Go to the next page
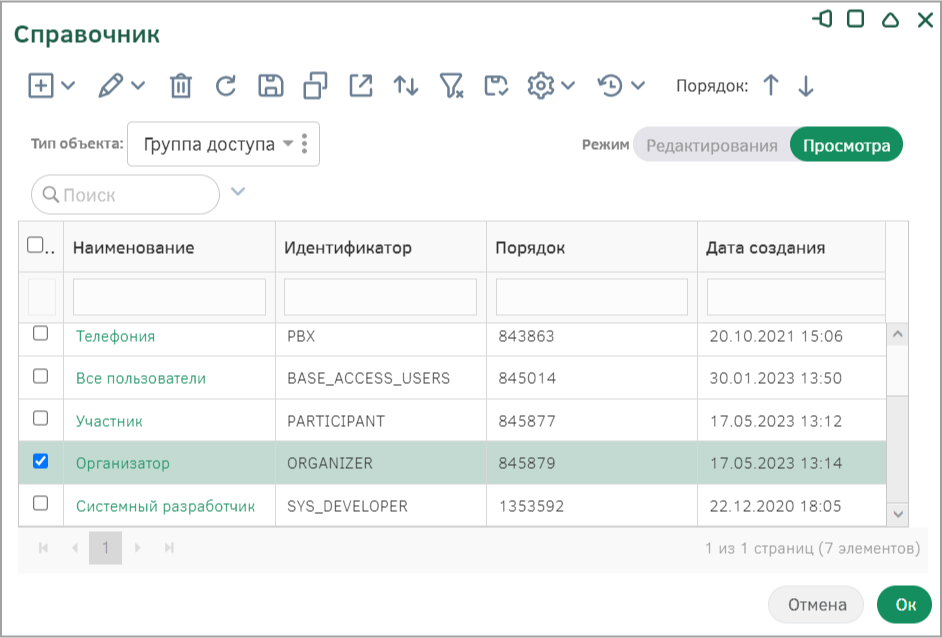Image resolution: width=942 pixels, height=638 pixels. coord(138,548)
